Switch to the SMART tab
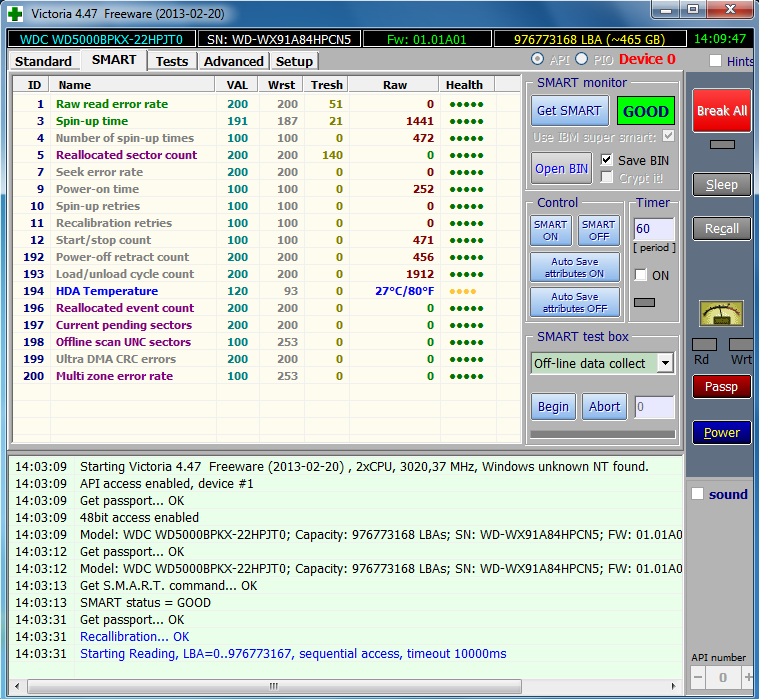This screenshot has width=759, height=699. (x=114, y=60)
